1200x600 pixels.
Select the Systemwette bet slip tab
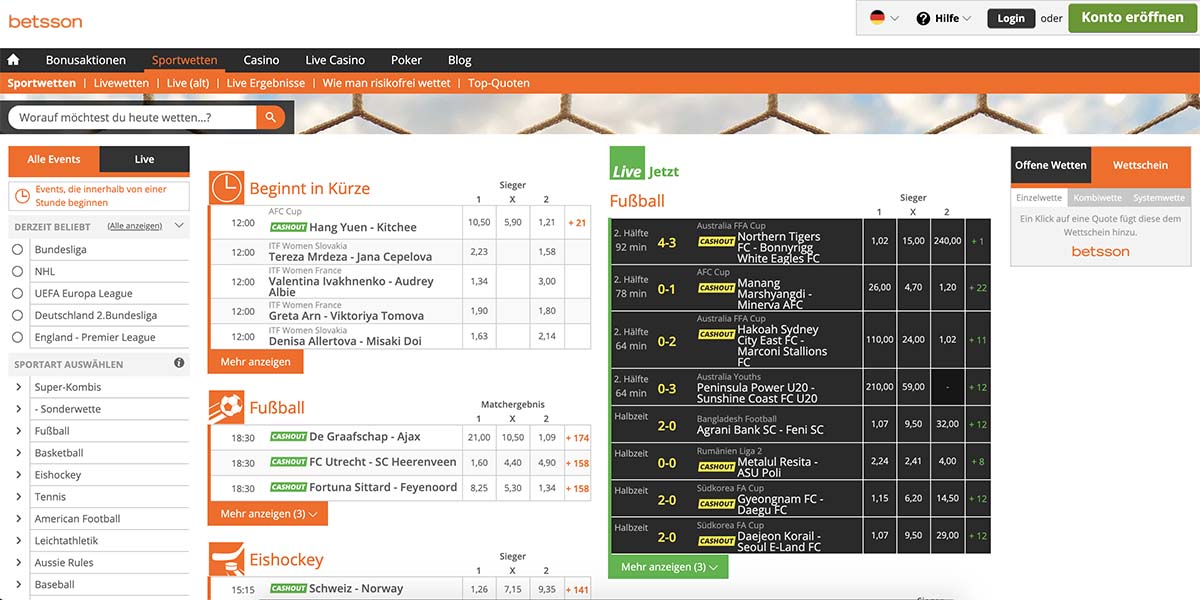click(x=1159, y=198)
